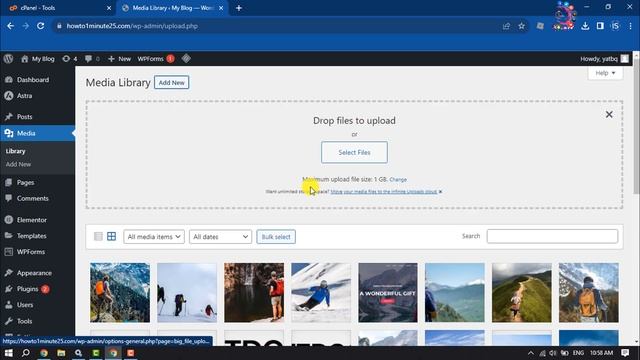Switch to grid view
The image size is (640, 360).
111,236
